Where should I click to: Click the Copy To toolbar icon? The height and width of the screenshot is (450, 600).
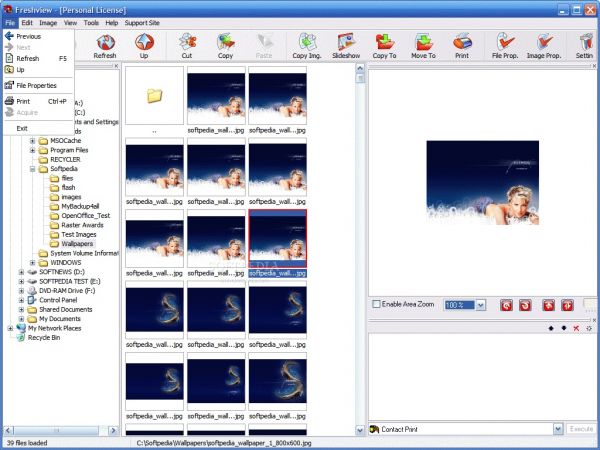pyautogui.click(x=385, y=46)
